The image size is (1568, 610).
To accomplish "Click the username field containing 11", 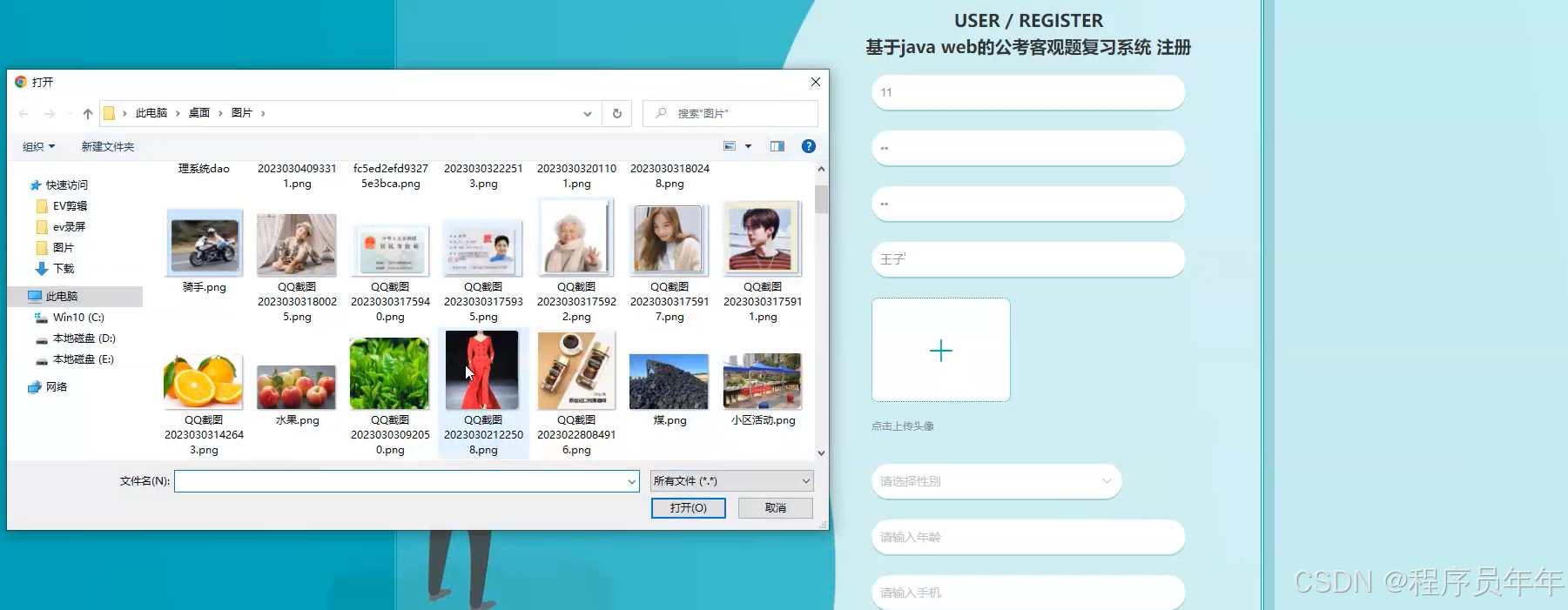I will click(1028, 92).
